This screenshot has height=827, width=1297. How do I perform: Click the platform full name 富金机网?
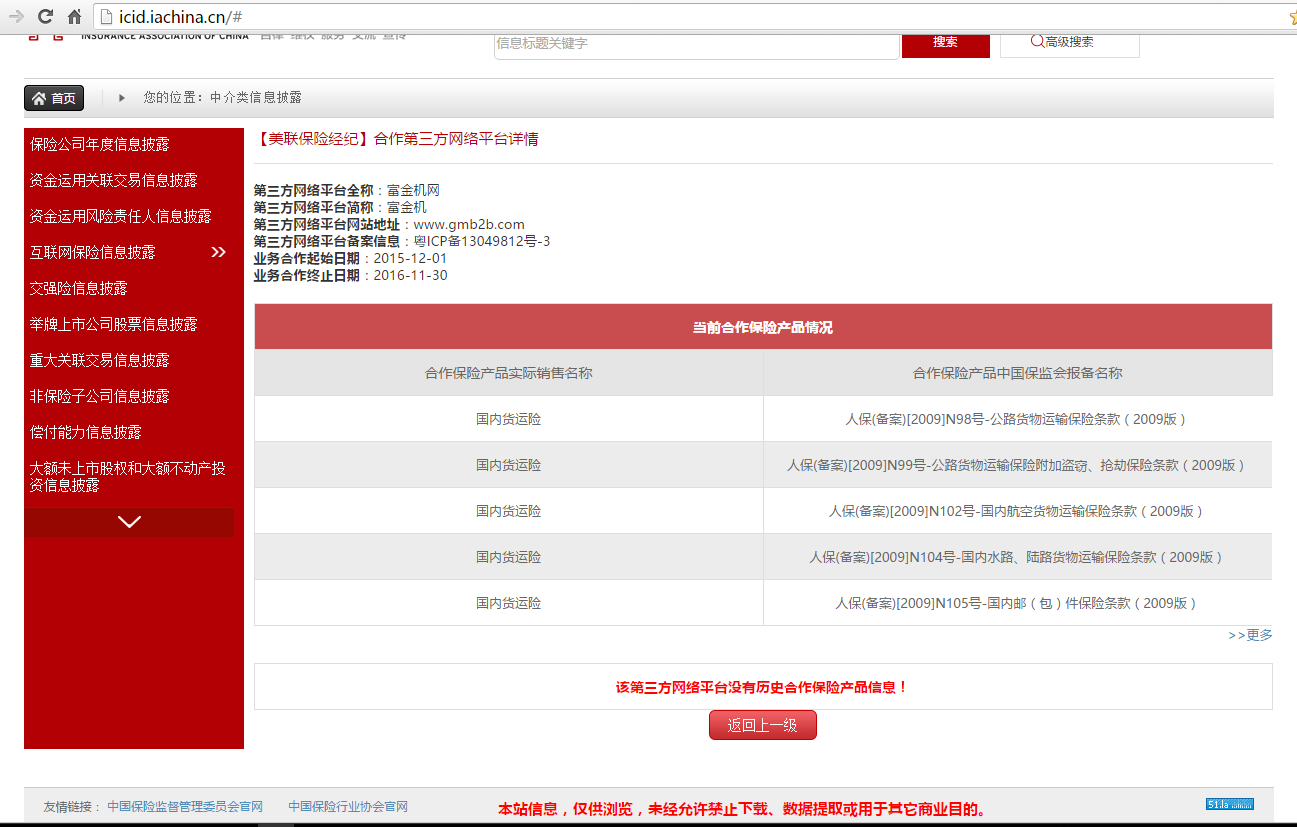(x=413, y=190)
